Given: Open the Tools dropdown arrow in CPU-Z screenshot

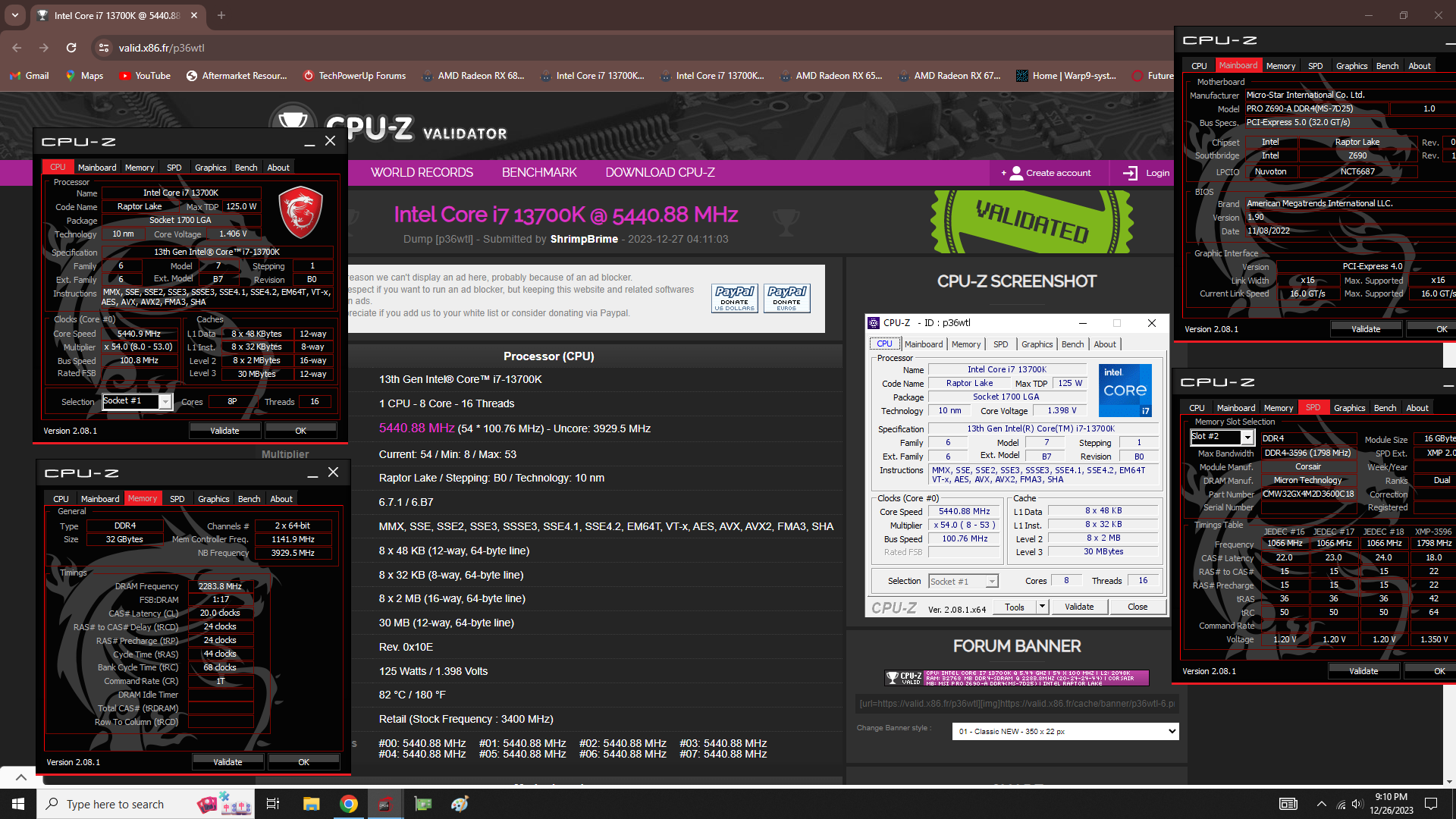Looking at the screenshot, I should (1042, 606).
